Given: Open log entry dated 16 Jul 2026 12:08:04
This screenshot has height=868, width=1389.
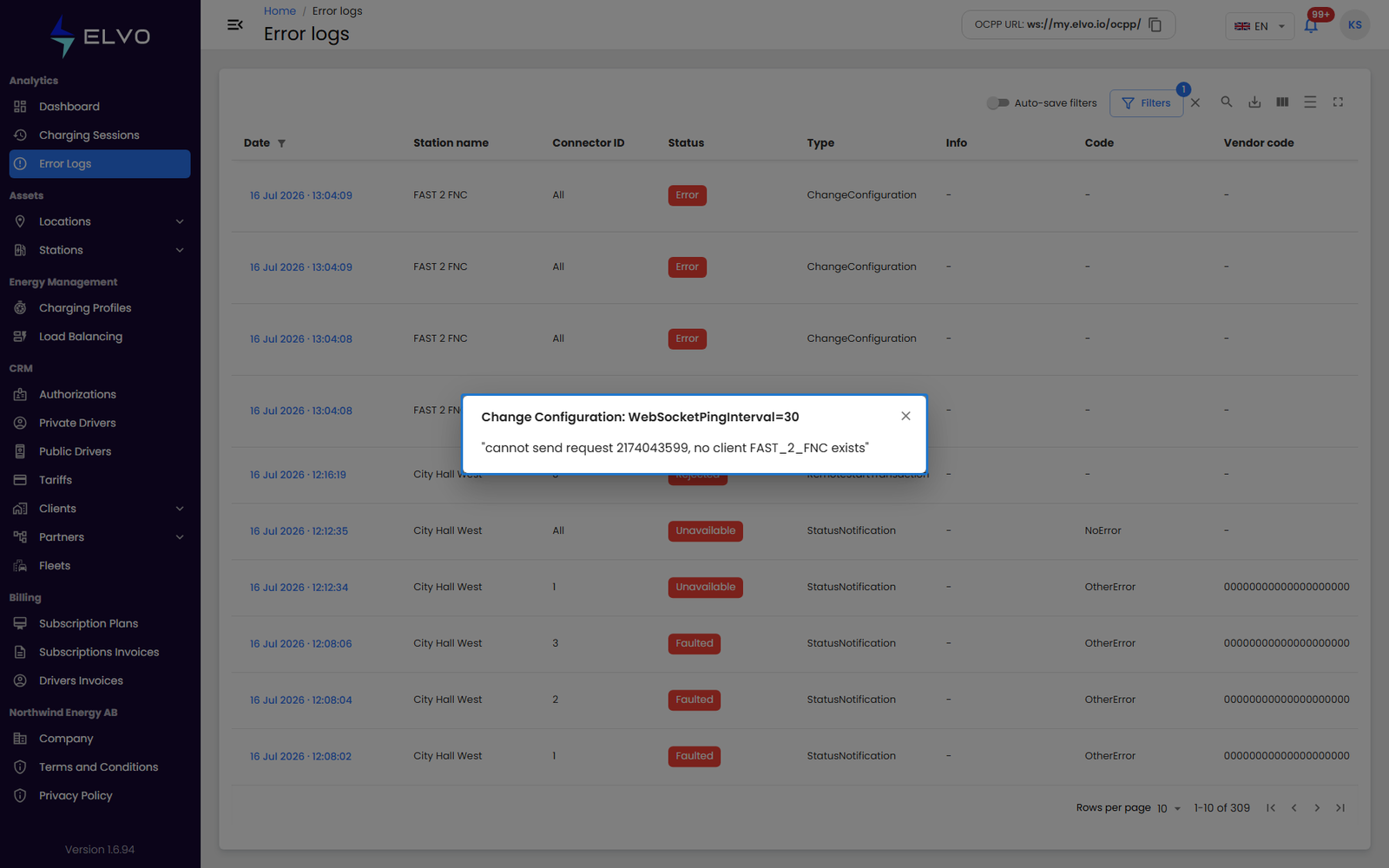Looking at the screenshot, I should point(300,700).
